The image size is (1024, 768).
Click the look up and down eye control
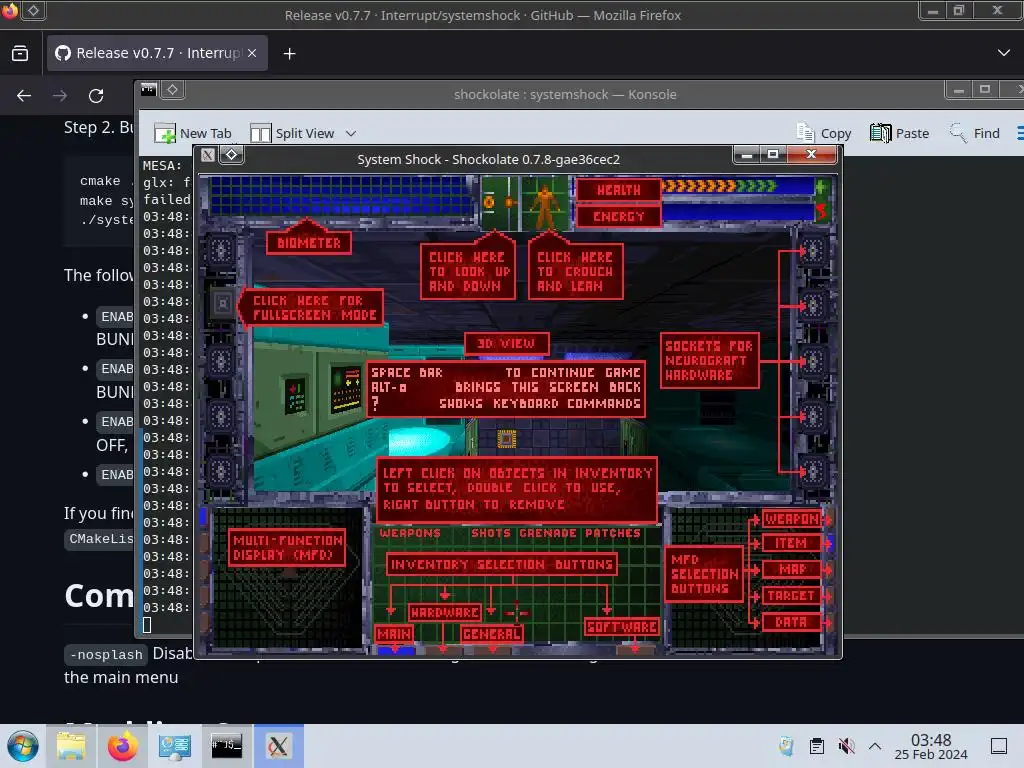click(500, 202)
